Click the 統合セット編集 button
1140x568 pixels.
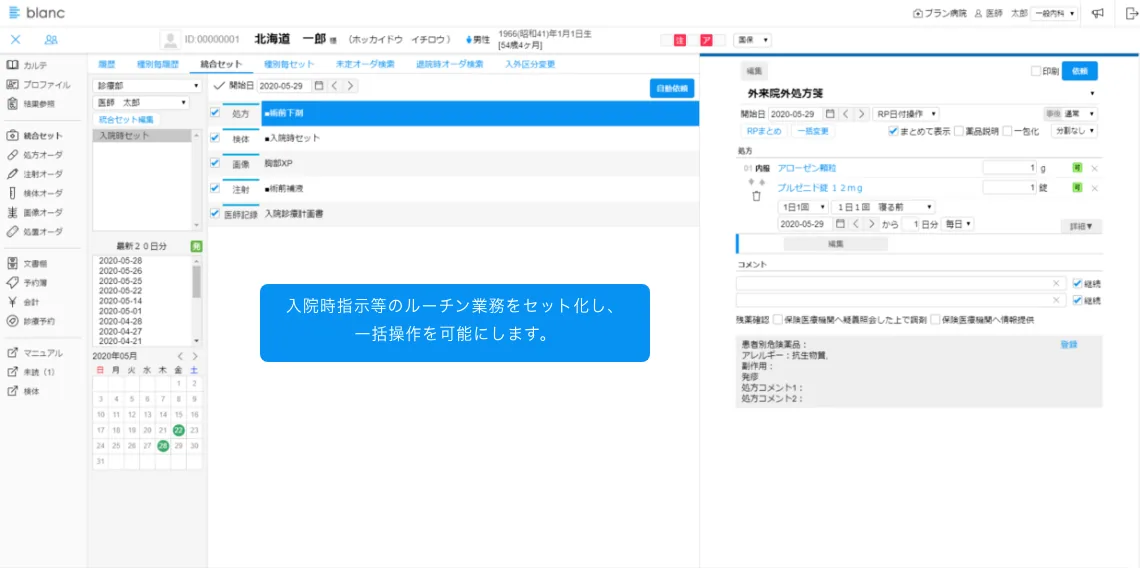(x=126, y=119)
